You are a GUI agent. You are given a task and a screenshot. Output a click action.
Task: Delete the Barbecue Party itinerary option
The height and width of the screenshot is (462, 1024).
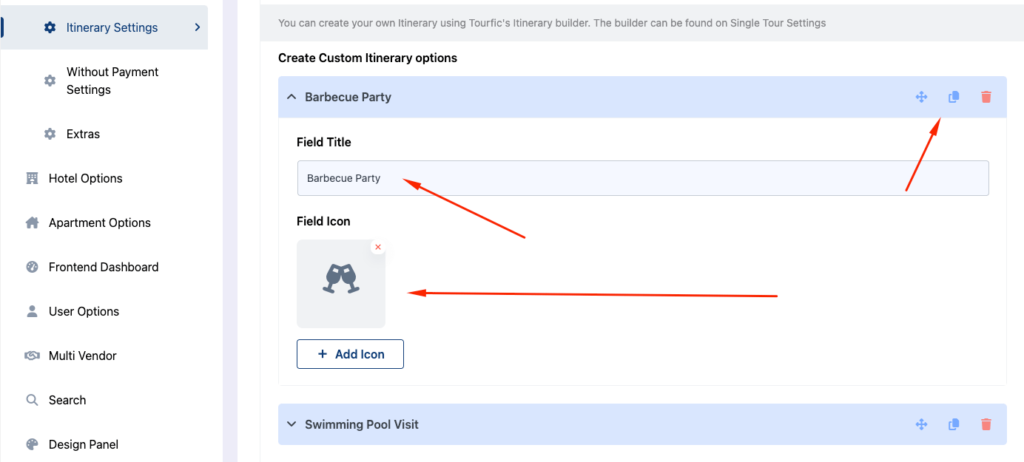coord(986,97)
